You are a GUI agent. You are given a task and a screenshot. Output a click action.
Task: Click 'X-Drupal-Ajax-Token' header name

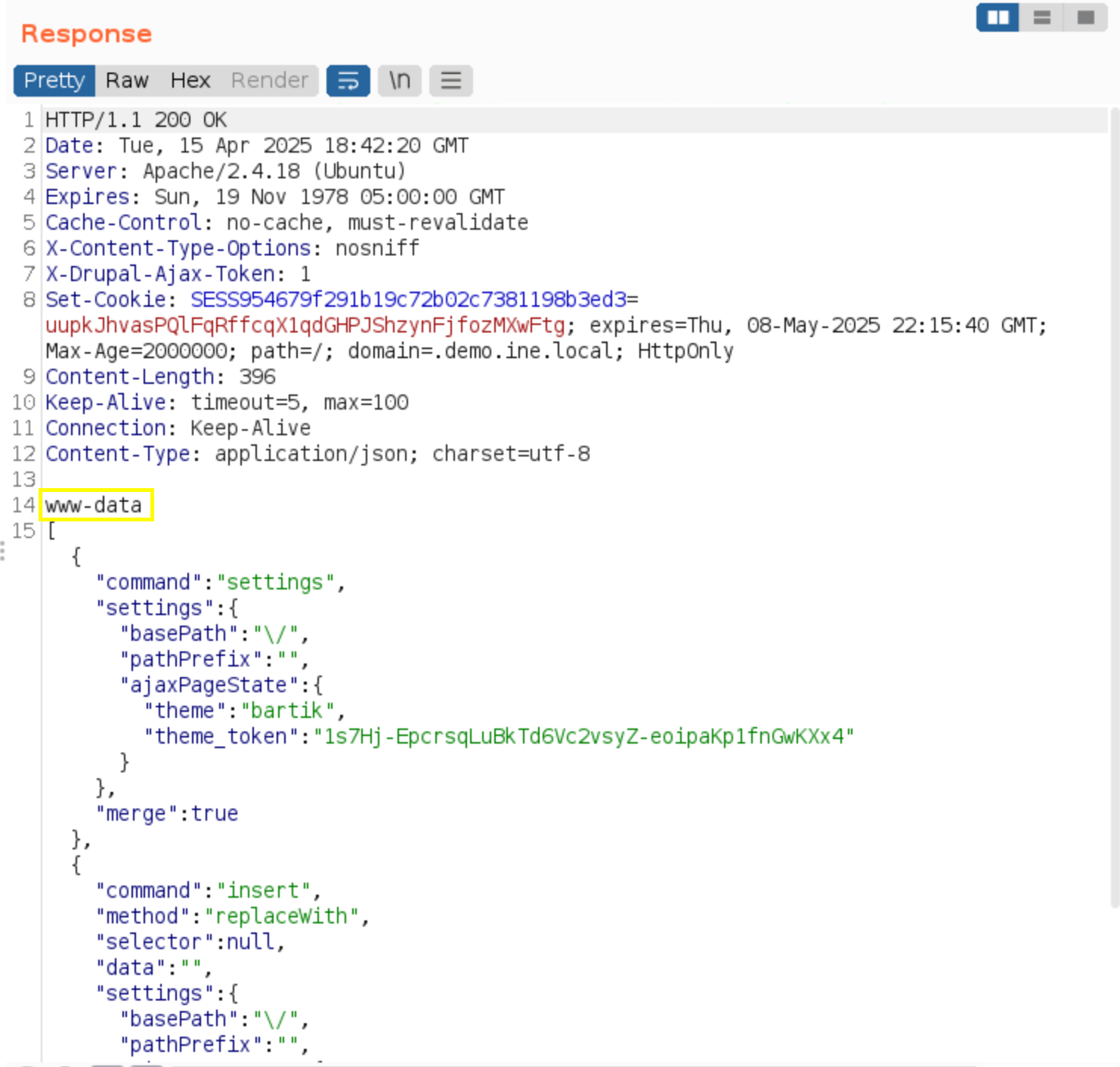pyautogui.click(x=160, y=274)
